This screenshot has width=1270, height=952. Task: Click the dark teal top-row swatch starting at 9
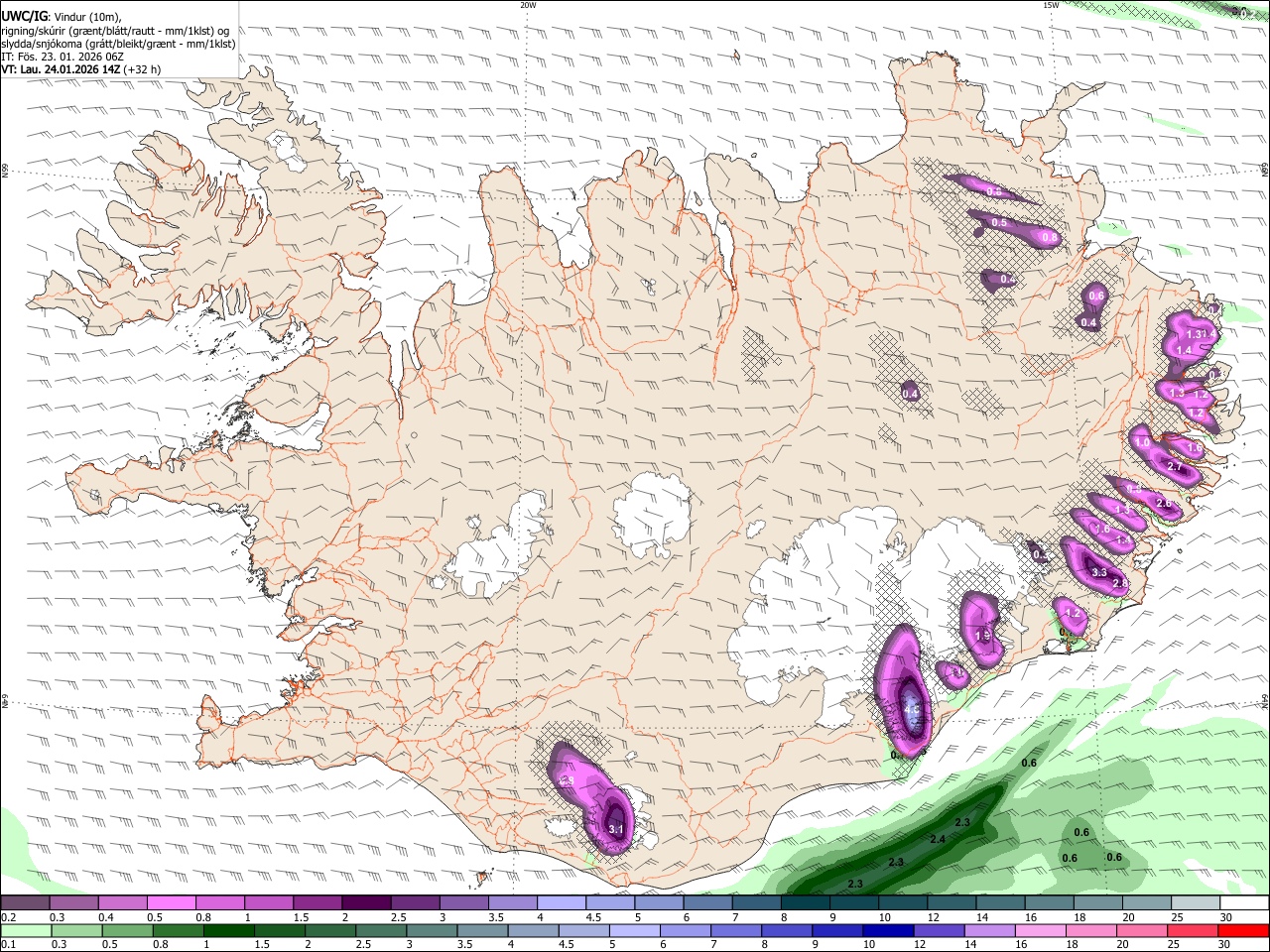pos(854,902)
